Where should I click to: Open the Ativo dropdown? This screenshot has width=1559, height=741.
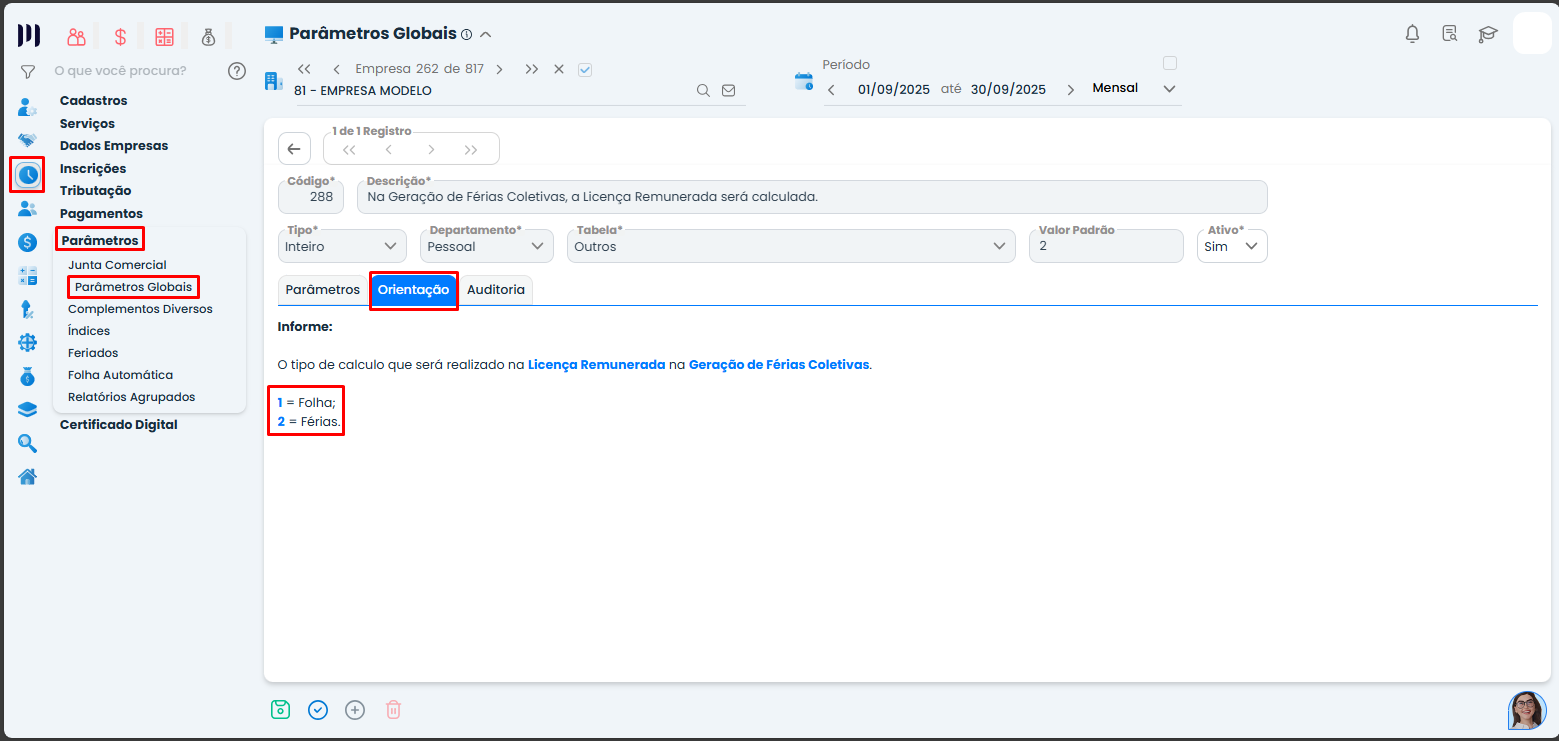click(1232, 246)
